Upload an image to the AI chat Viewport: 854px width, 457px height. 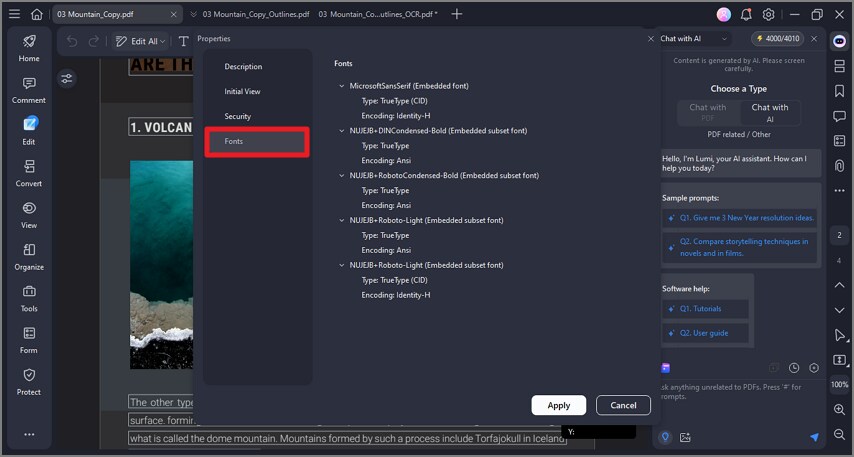[x=685, y=437]
